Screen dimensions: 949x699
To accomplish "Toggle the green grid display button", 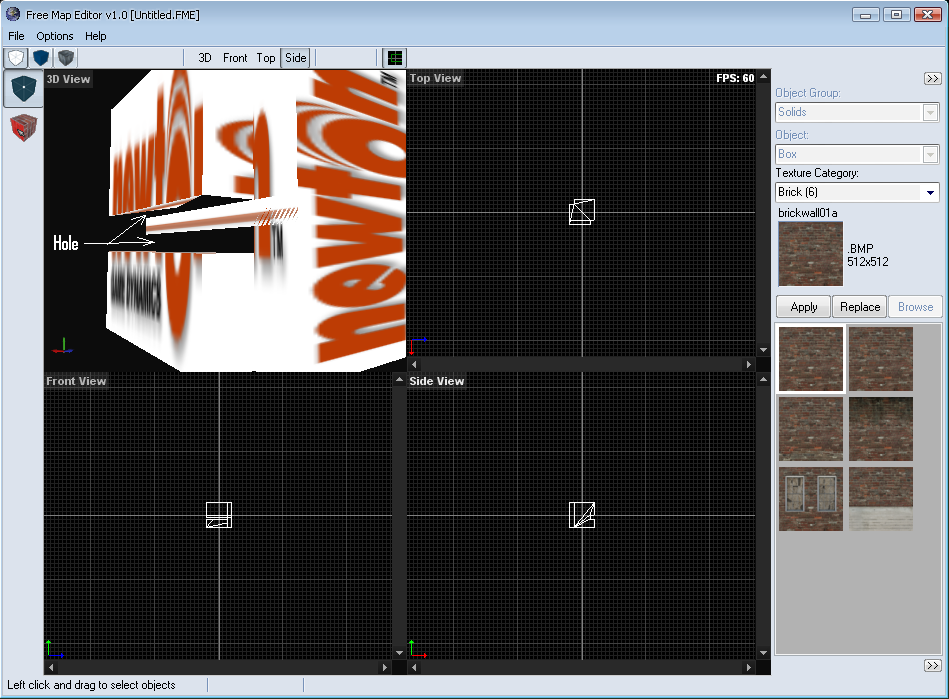I will 395,58.
